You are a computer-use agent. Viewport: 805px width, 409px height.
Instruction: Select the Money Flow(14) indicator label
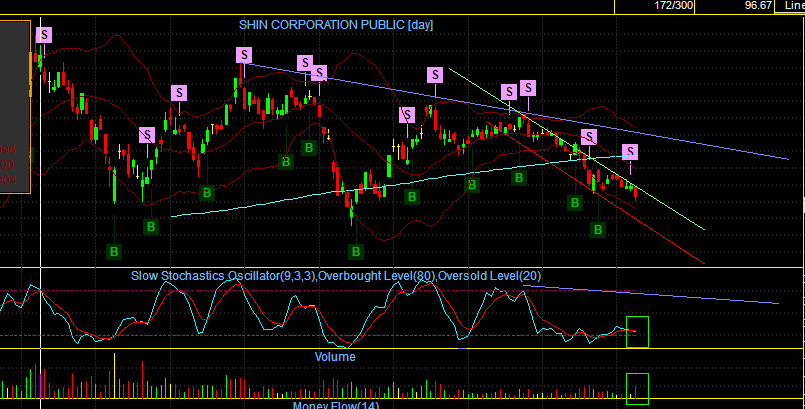click(x=336, y=405)
